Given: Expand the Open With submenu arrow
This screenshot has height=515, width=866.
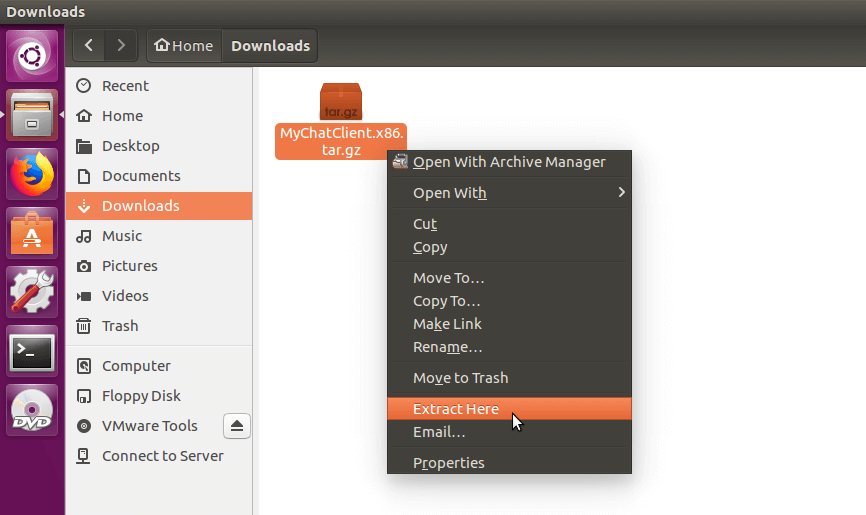Looking at the screenshot, I should click(621, 192).
